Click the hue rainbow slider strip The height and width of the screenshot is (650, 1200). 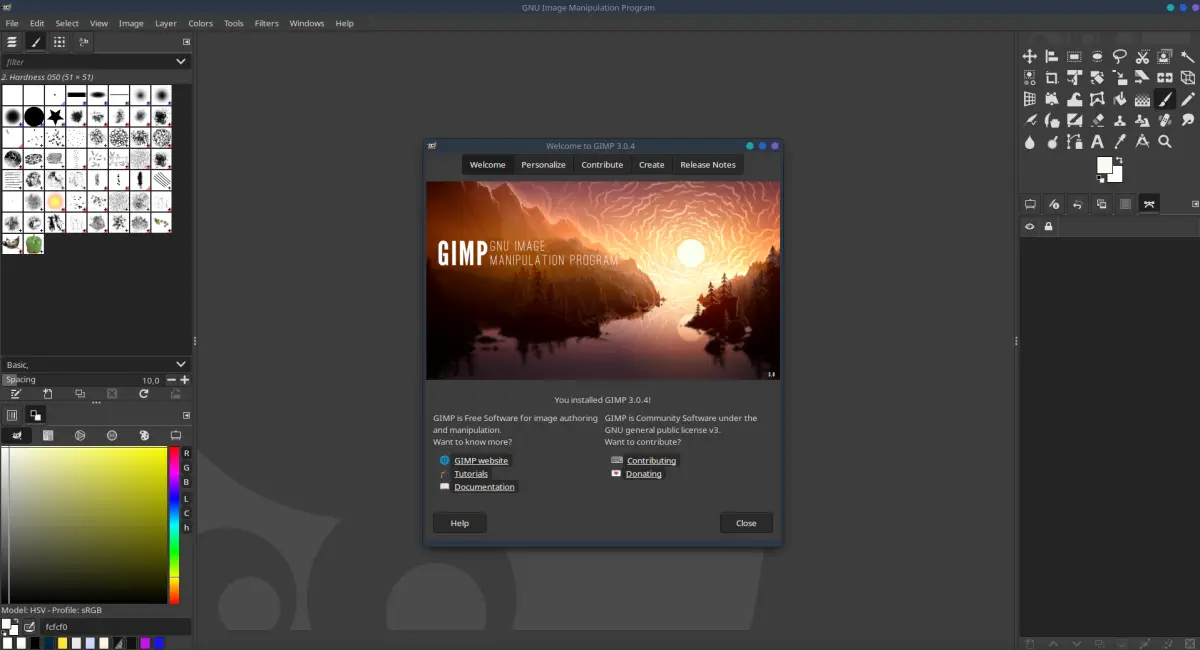174,525
